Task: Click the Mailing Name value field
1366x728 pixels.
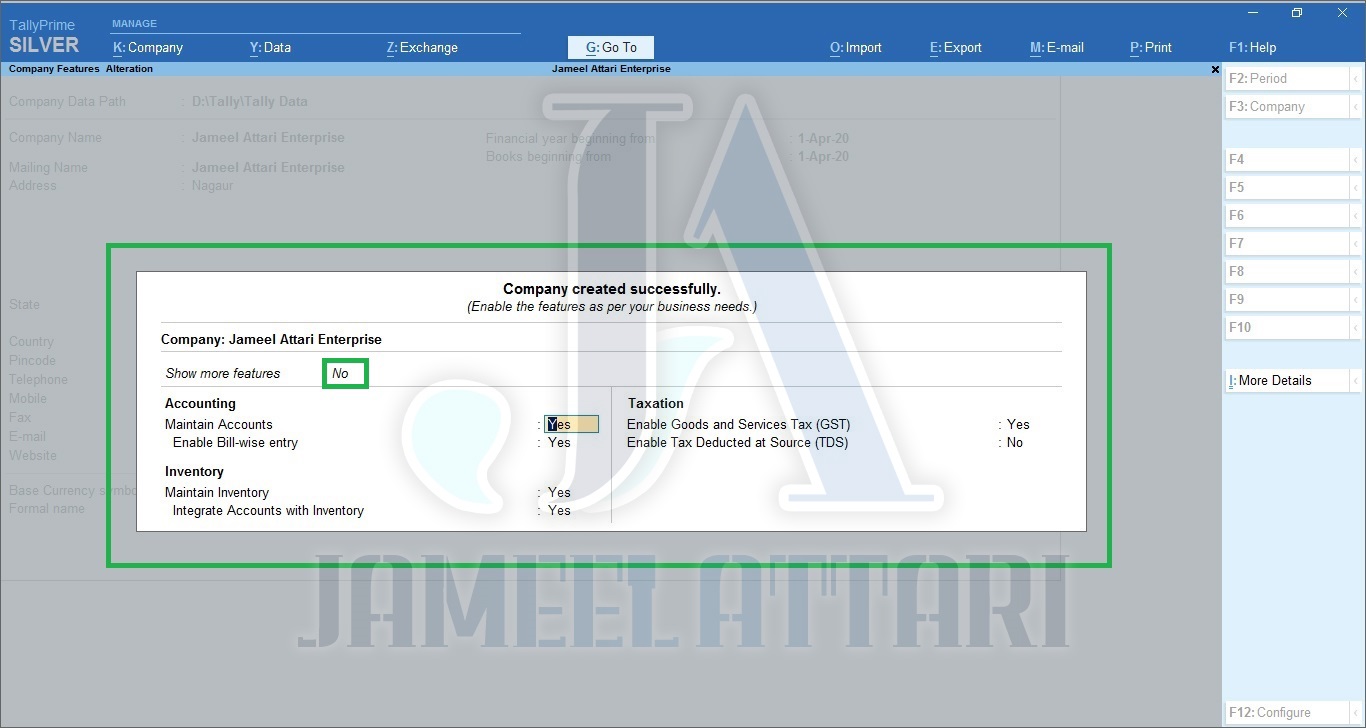Action: pos(268,167)
